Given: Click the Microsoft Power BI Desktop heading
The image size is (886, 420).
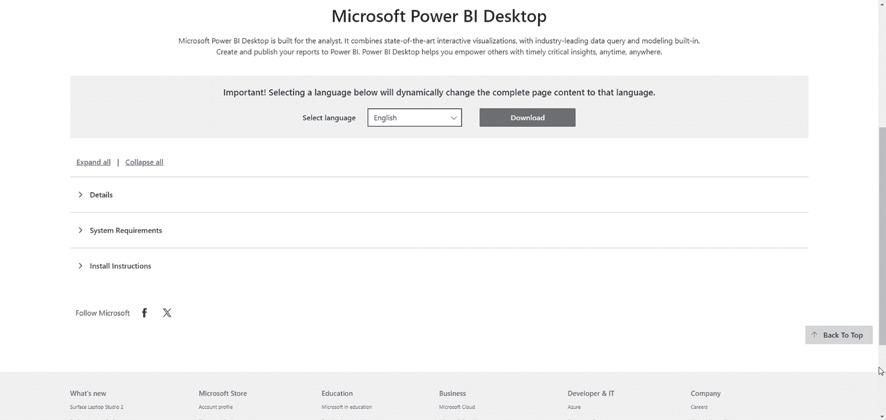Looking at the screenshot, I should click(439, 16).
